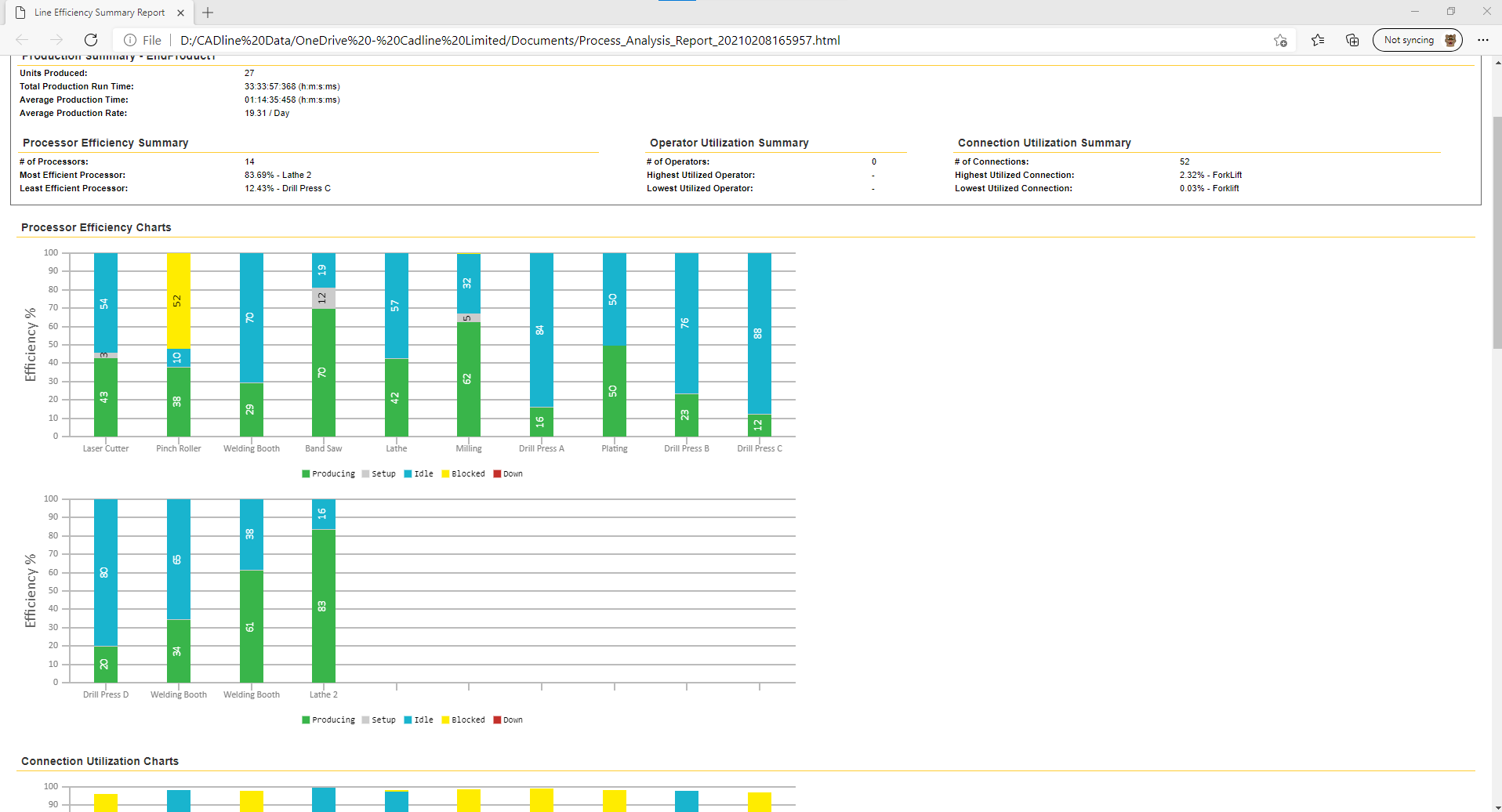The height and width of the screenshot is (812, 1502).
Task: Toggle the Blocked legend entry
Action: click(465, 473)
